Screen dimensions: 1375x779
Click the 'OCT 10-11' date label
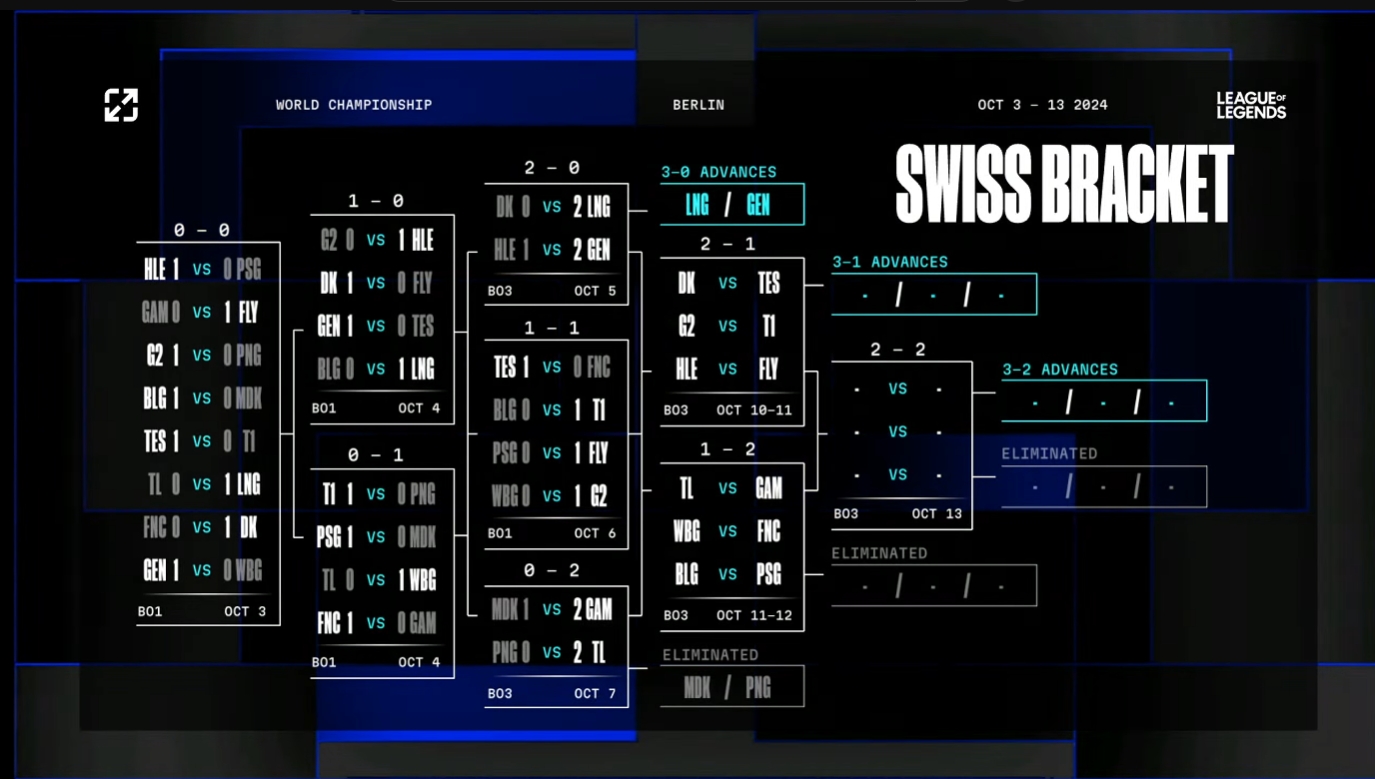754,410
